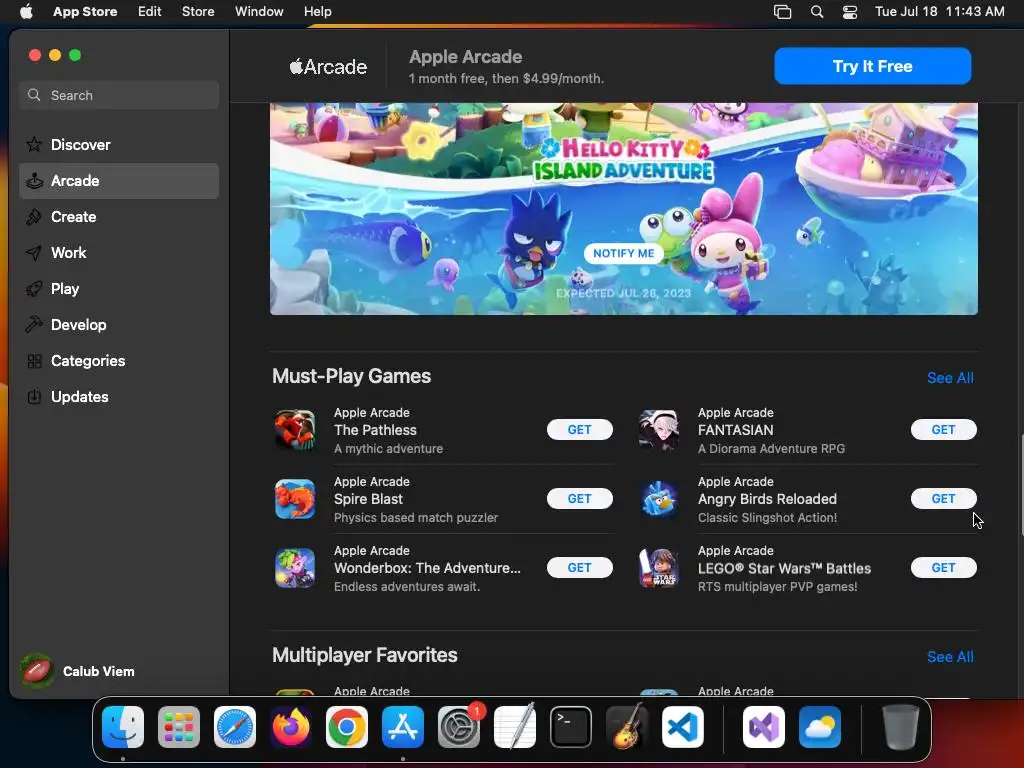
Task: Open the Apple menu
Action: [26, 12]
